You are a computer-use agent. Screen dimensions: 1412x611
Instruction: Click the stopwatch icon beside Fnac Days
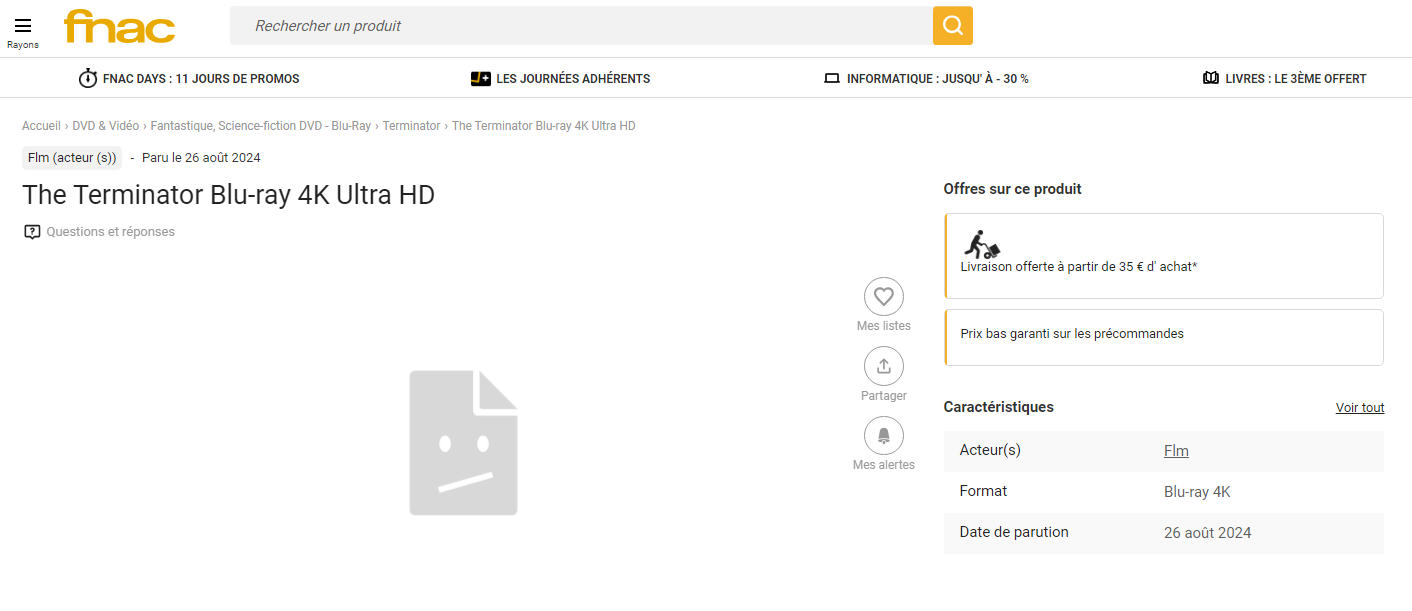coord(88,78)
